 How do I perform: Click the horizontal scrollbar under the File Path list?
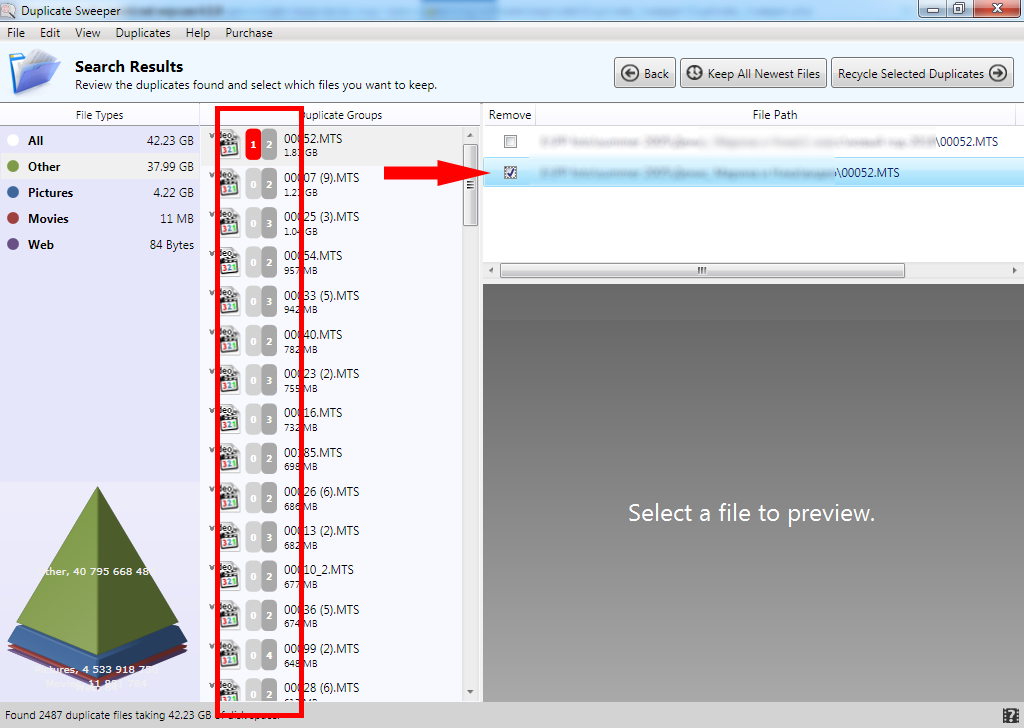701,271
